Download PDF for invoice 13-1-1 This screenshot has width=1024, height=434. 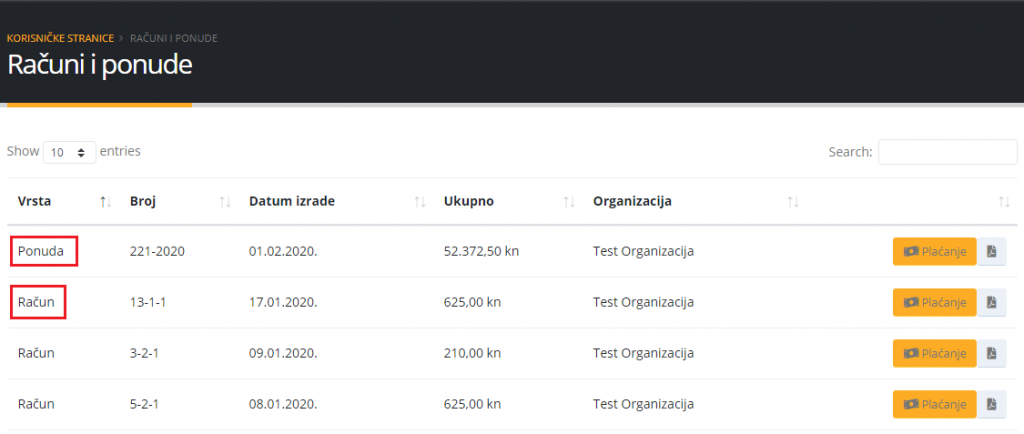point(991,302)
